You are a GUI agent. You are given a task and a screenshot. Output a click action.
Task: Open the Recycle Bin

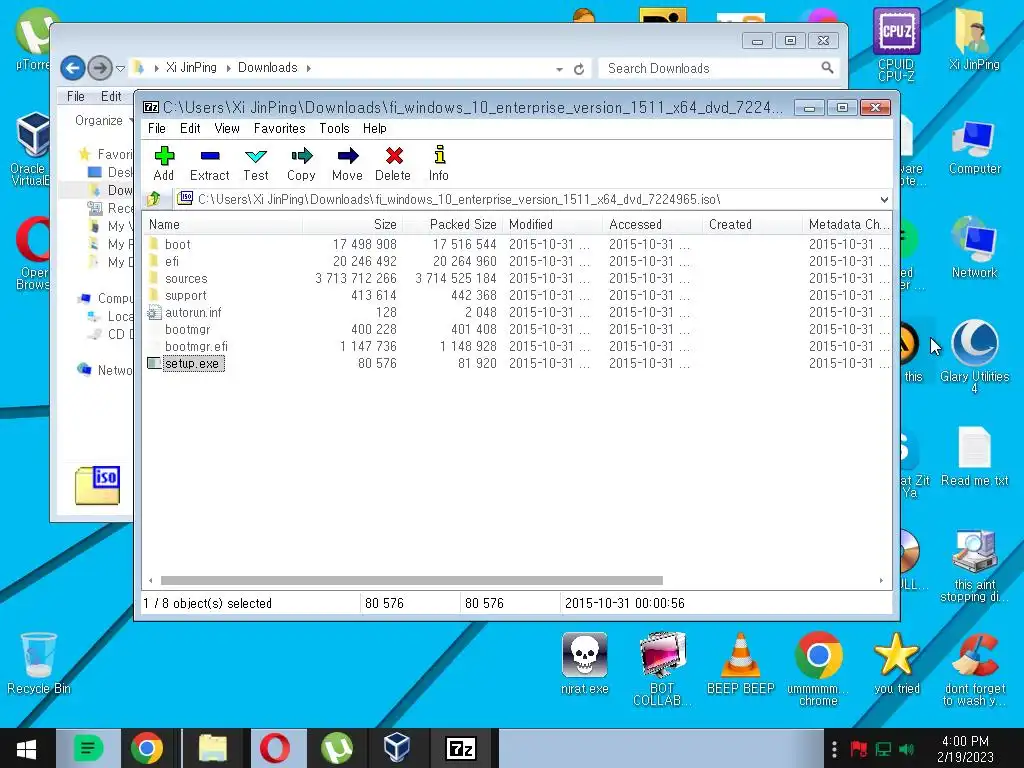pos(39,664)
